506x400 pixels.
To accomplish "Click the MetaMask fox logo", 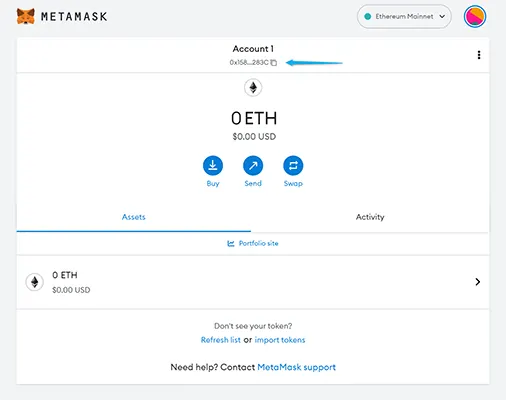I will pos(26,16).
